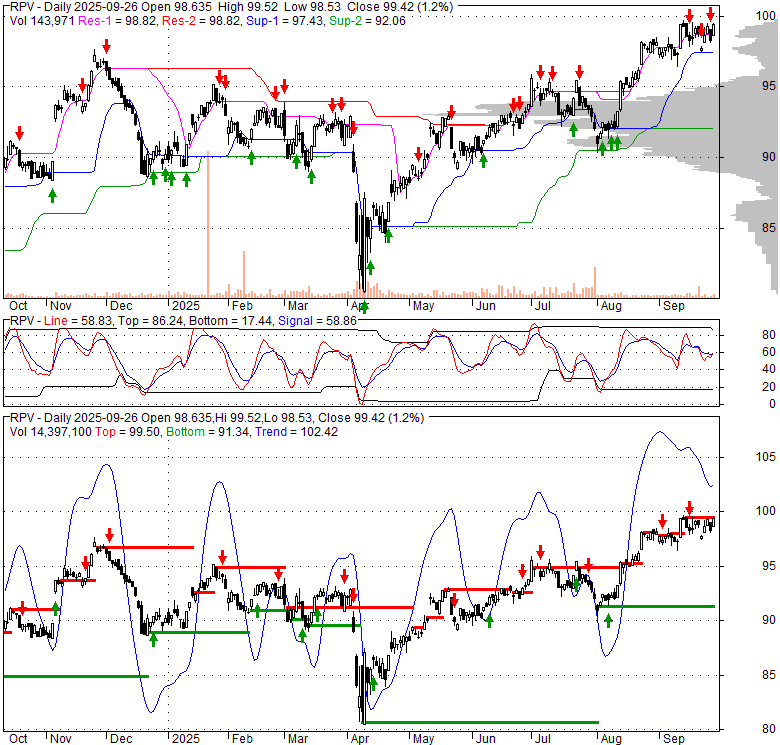Click the Jul label on top chart time axis
Screen dimensions: 780x745
coord(542,306)
